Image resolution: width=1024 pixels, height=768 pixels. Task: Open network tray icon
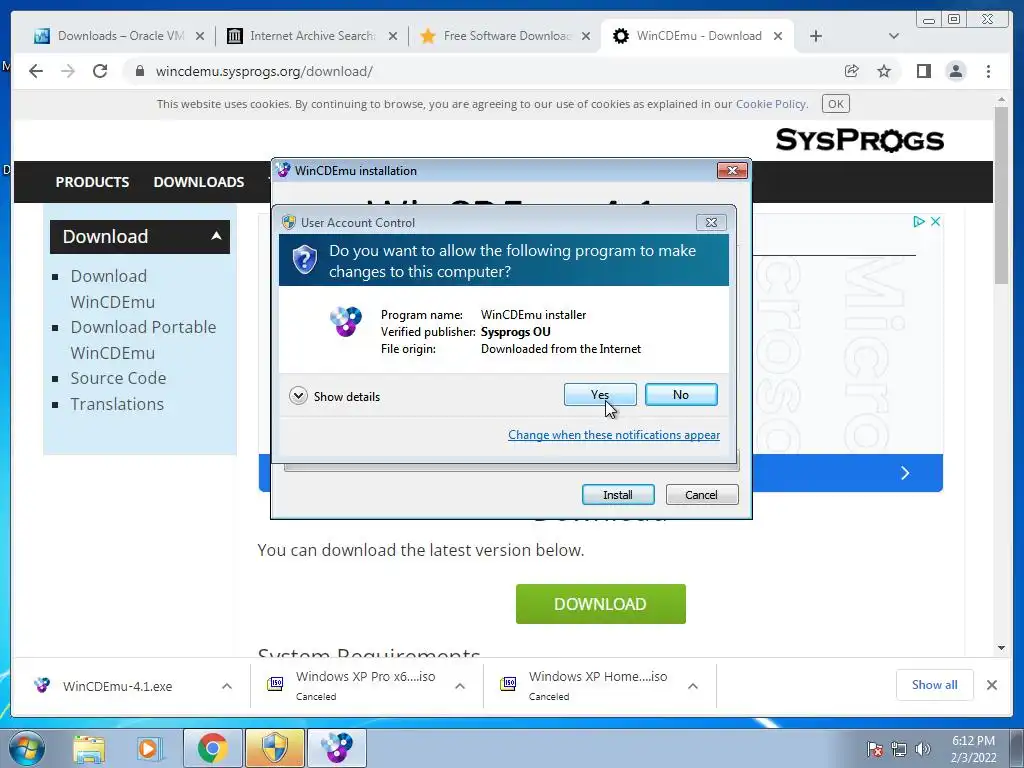click(899, 749)
